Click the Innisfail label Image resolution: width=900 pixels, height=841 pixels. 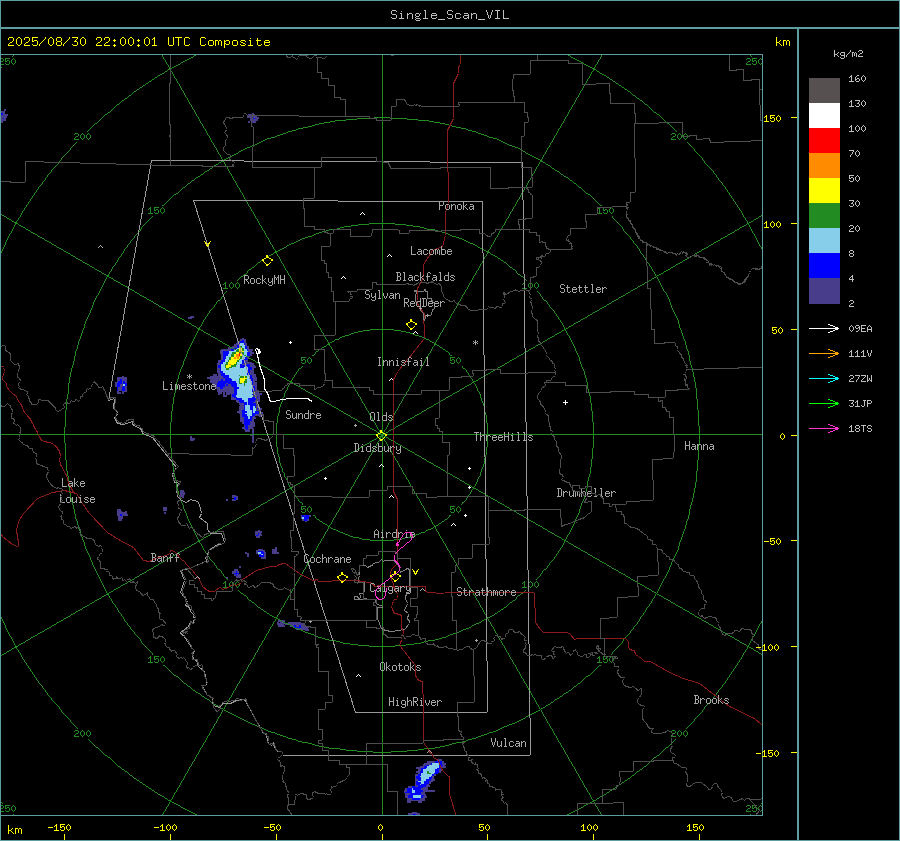[403, 362]
